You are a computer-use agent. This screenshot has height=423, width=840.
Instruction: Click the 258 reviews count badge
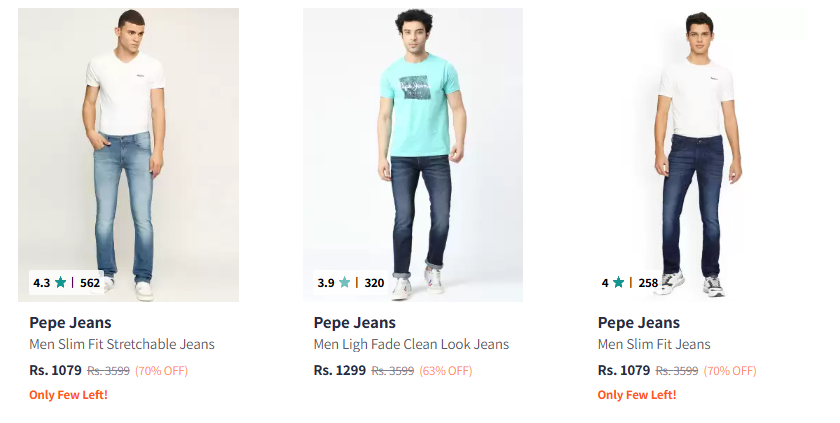point(648,283)
